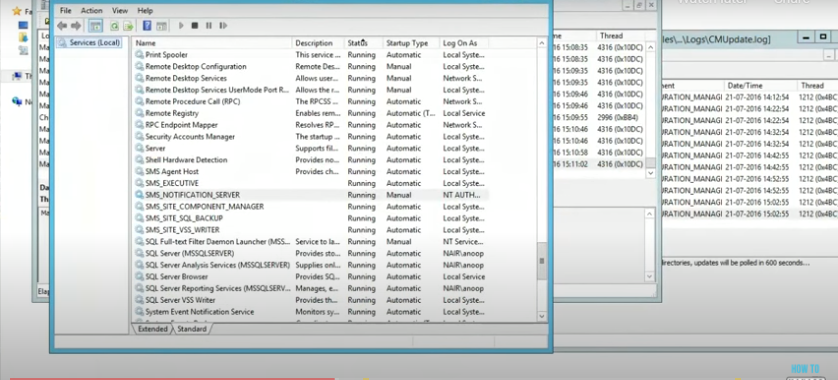Click NT AUTH... log on account cell
Image resolution: width=838 pixels, height=380 pixels.
click(x=462, y=195)
